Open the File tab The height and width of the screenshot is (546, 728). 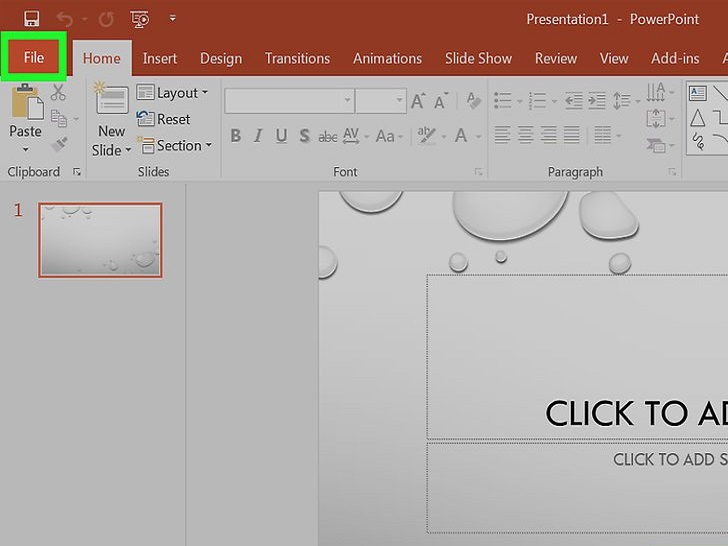34,57
